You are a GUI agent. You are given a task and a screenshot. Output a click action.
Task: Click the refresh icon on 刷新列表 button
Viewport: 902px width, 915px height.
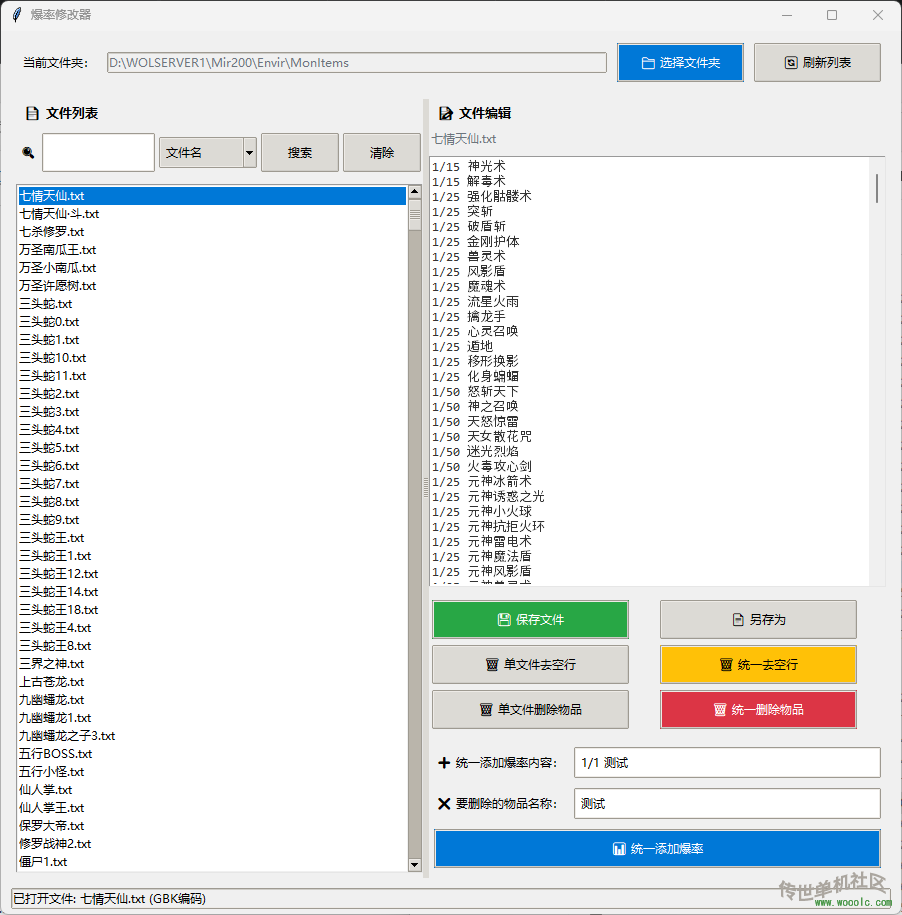(x=790, y=63)
